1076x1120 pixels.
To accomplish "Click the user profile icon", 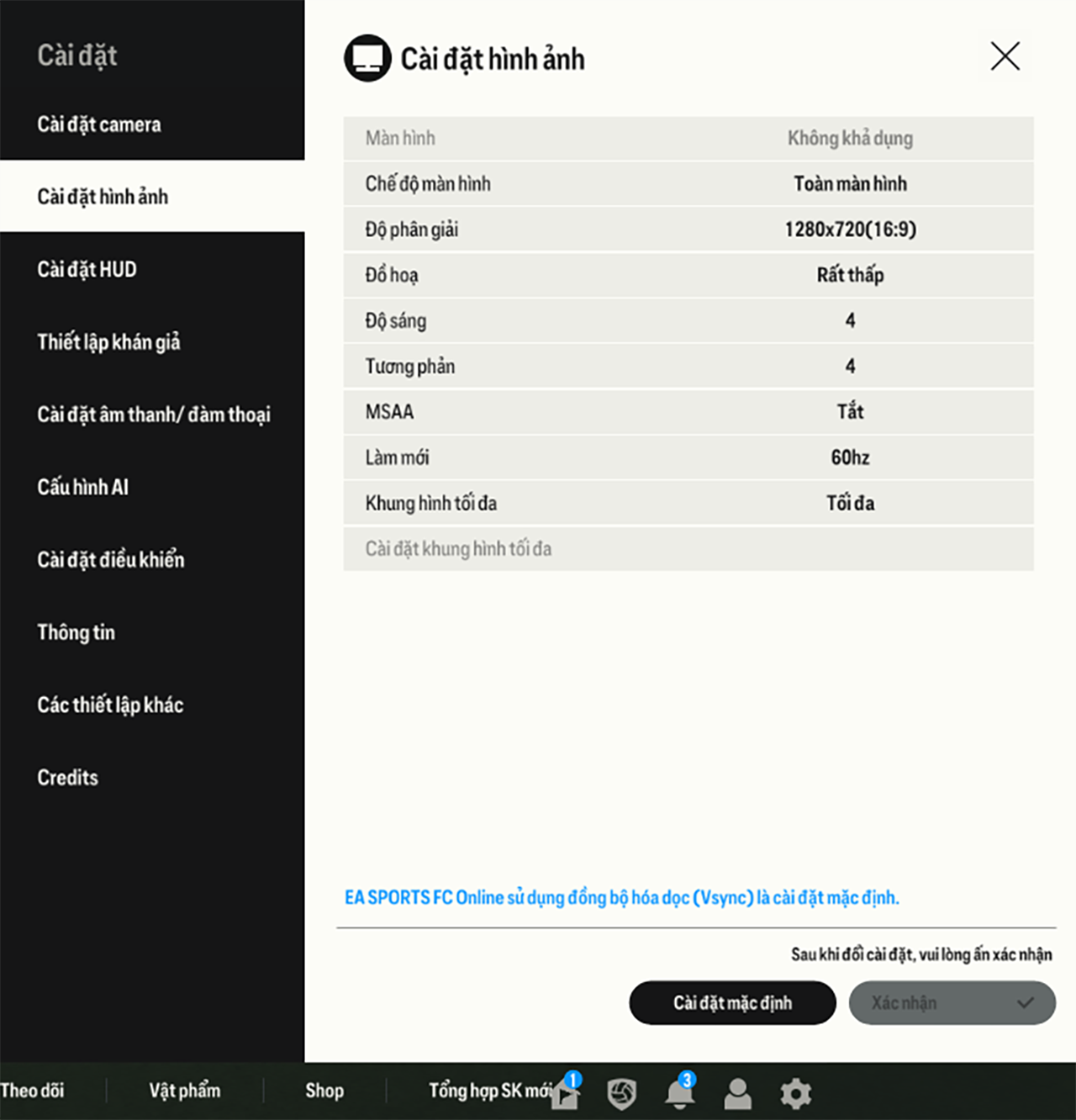I will tap(738, 1093).
